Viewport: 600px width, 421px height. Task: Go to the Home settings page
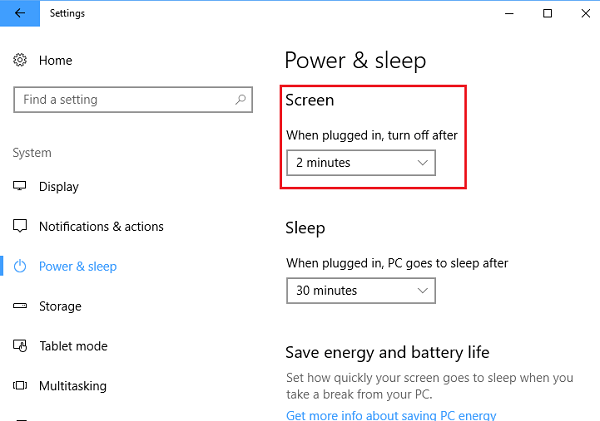56,61
